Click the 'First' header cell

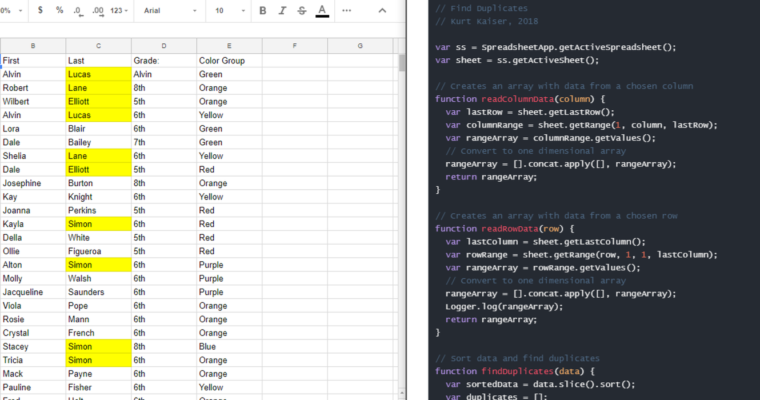[x=33, y=61]
